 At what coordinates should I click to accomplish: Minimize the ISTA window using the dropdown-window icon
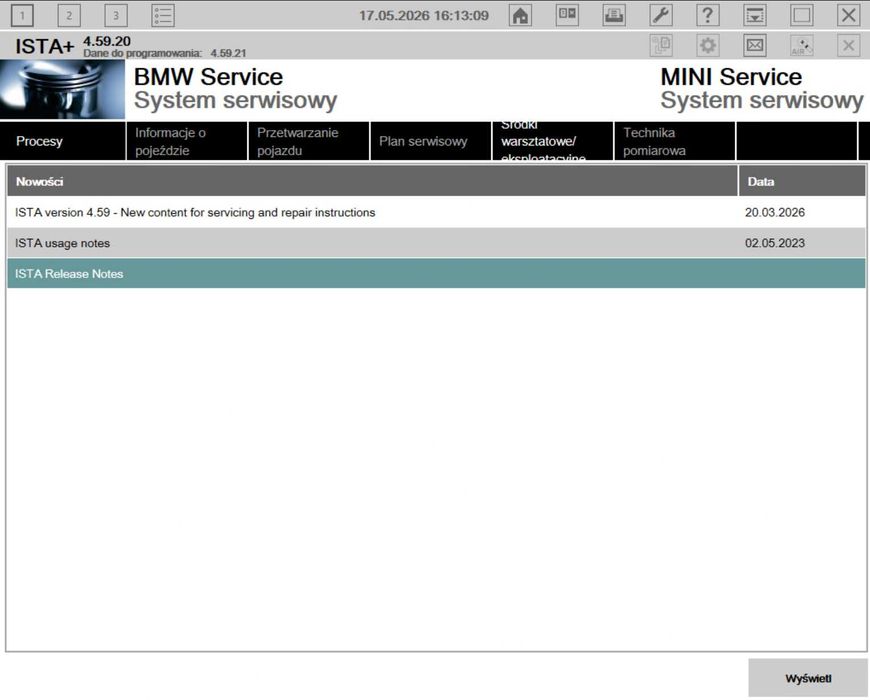(755, 16)
